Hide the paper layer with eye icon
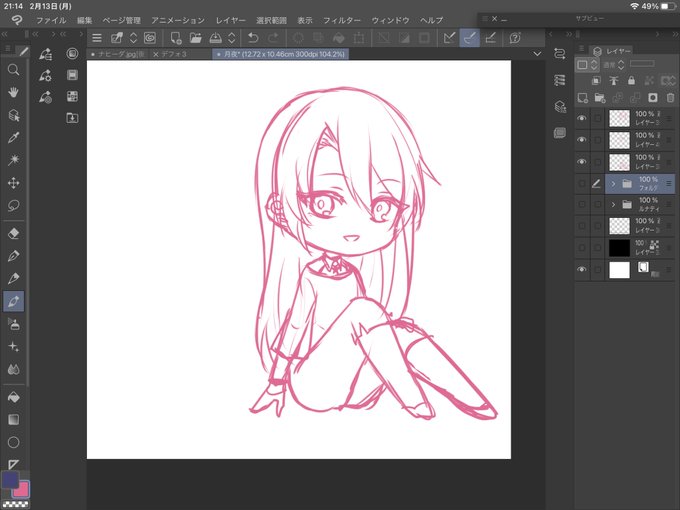 [582, 269]
